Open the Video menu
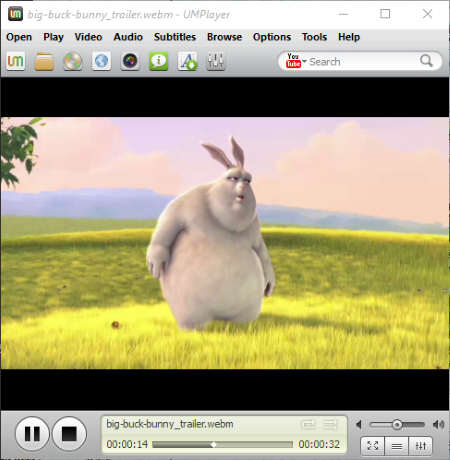Screen dimensions: 450x460 click(x=88, y=37)
